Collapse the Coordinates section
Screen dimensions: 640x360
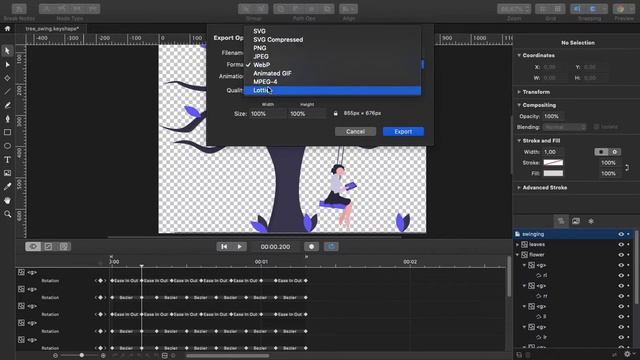click(519, 55)
